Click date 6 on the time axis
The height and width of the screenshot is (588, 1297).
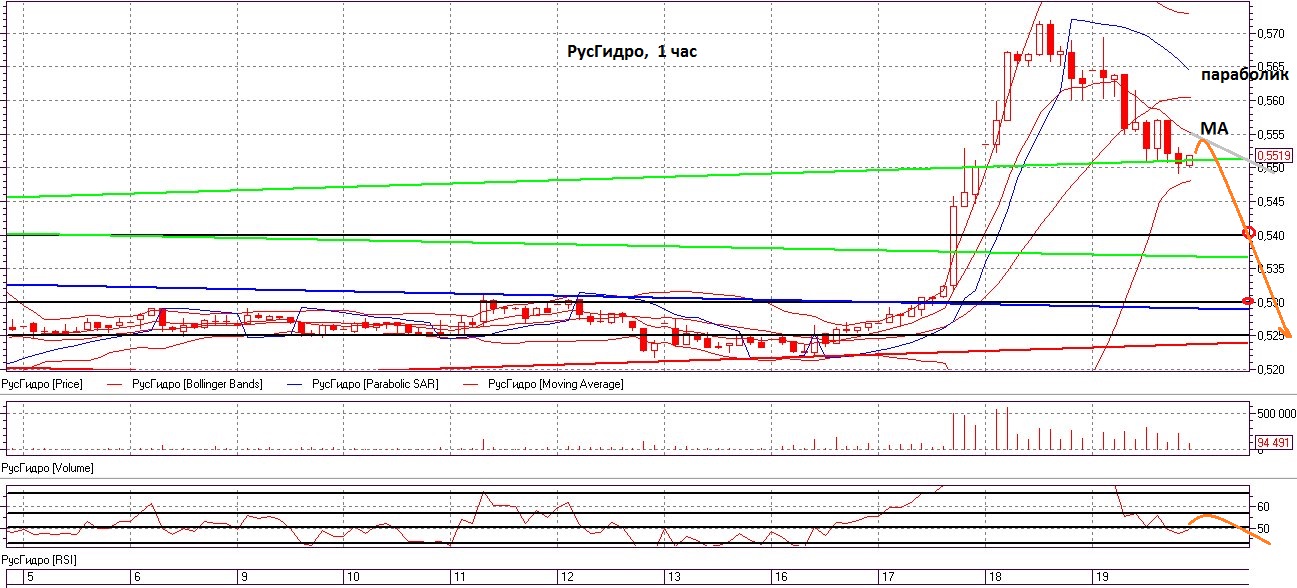[x=137, y=577]
